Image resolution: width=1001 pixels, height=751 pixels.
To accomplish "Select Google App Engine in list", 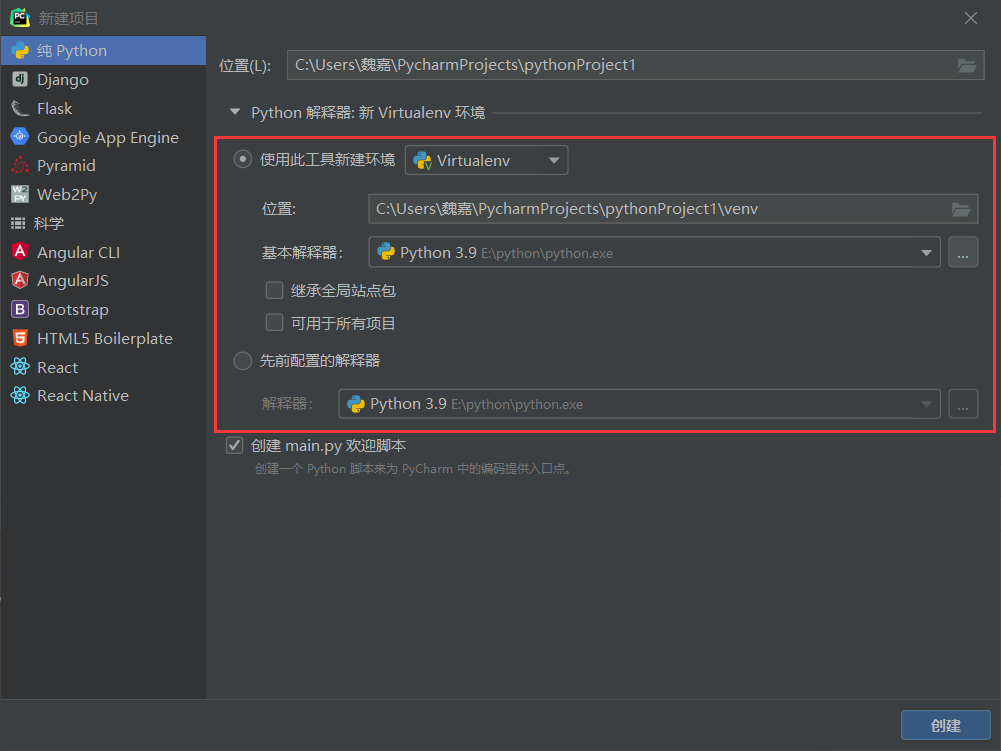I will [x=103, y=137].
